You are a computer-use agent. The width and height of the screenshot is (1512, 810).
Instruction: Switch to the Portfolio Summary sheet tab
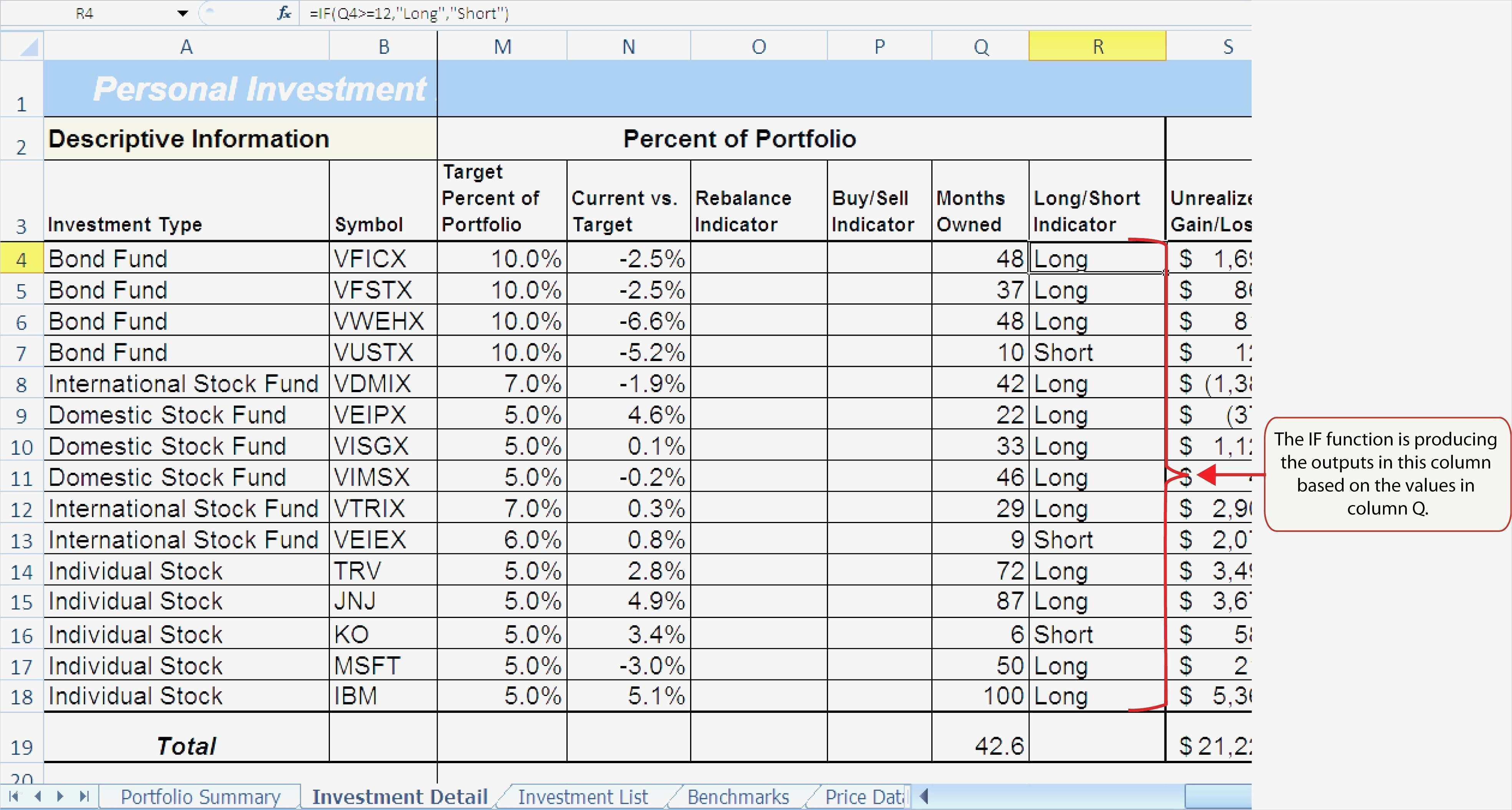pyautogui.click(x=200, y=797)
